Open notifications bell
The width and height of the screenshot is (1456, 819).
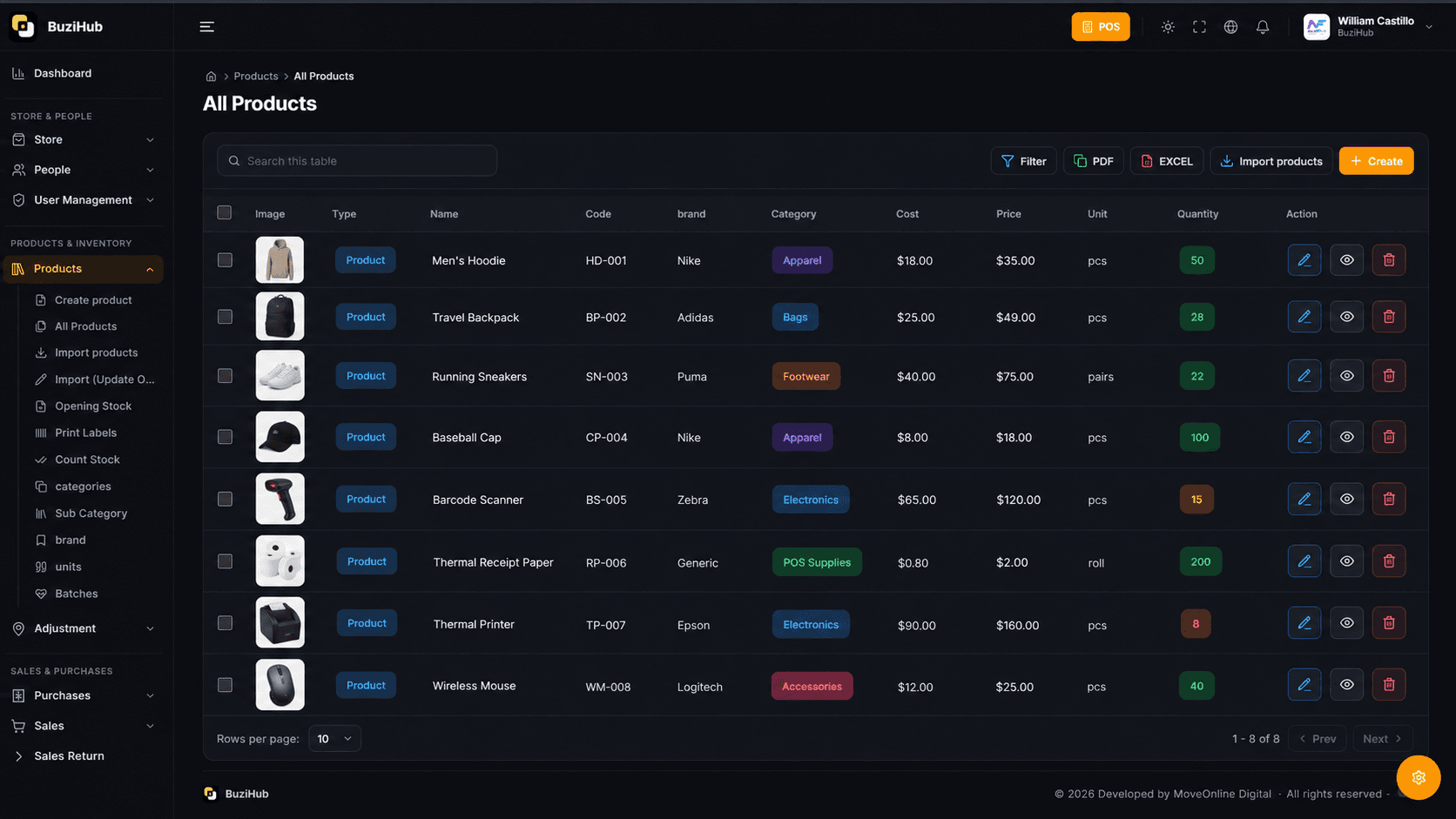[1263, 27]
